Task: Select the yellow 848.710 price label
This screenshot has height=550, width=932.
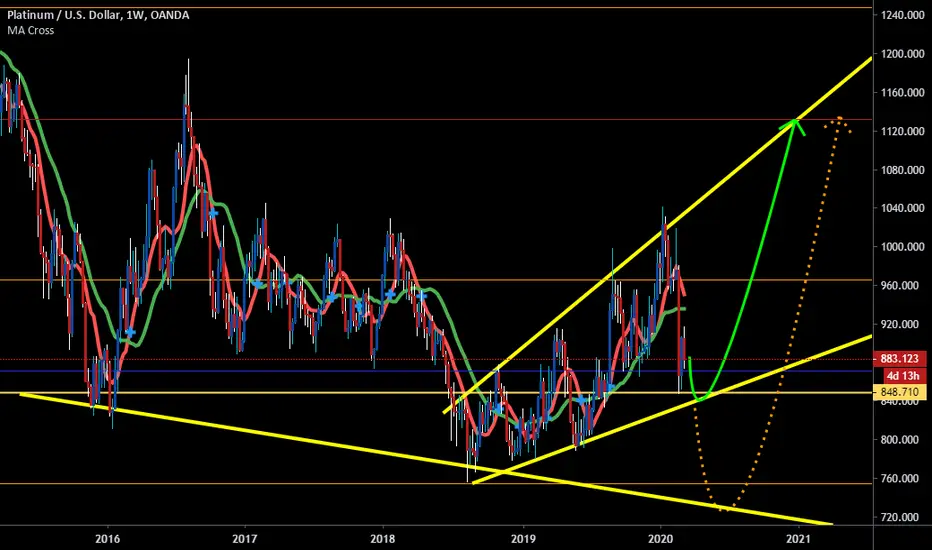Action: pyautogui.click(x=899, y=392)
